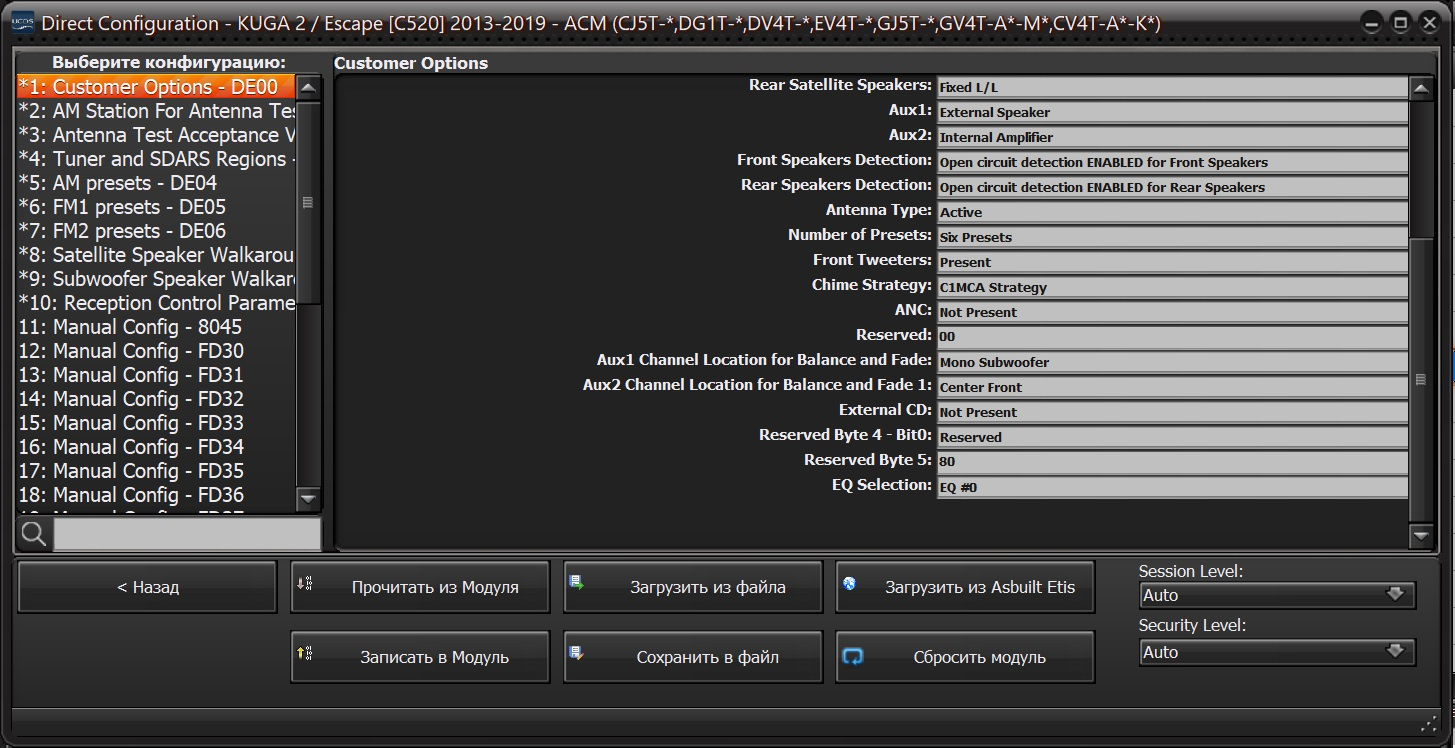Click the UCDS application logo in the title bar
This screenshot has height=748, width=1455.
(21, 22)
